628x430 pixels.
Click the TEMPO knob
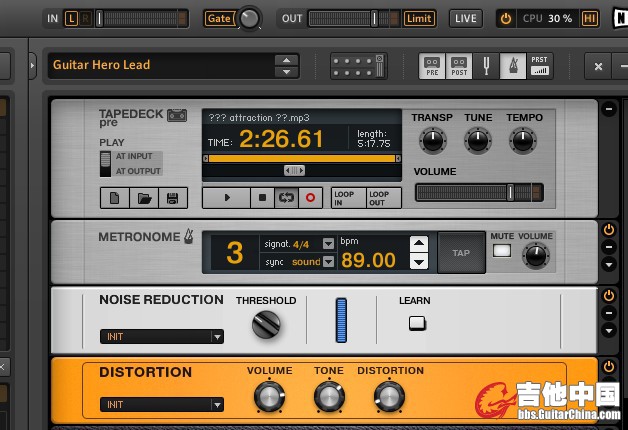pos(523,140)
